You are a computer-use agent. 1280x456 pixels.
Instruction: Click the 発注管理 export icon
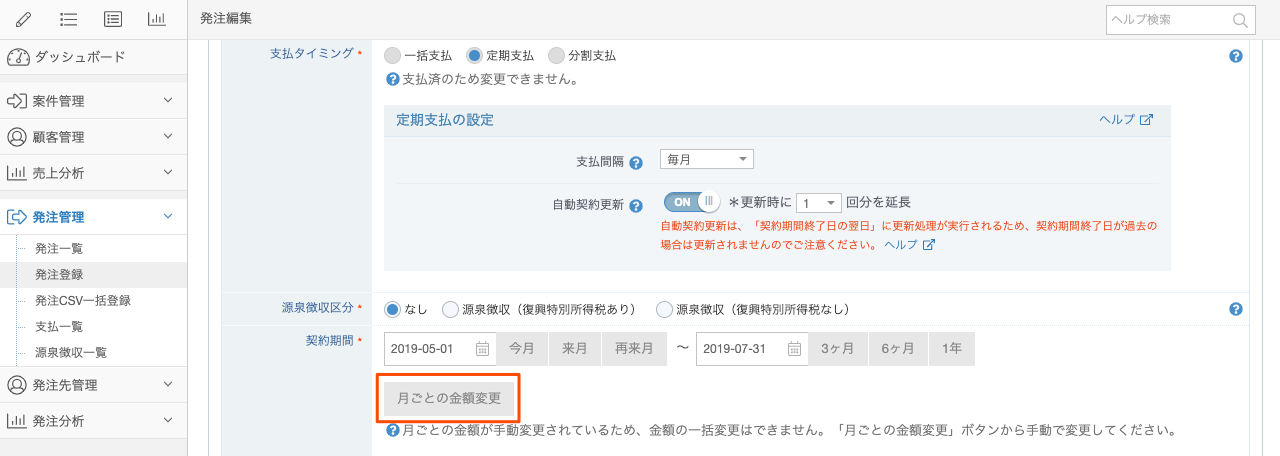tap(17, 217)
